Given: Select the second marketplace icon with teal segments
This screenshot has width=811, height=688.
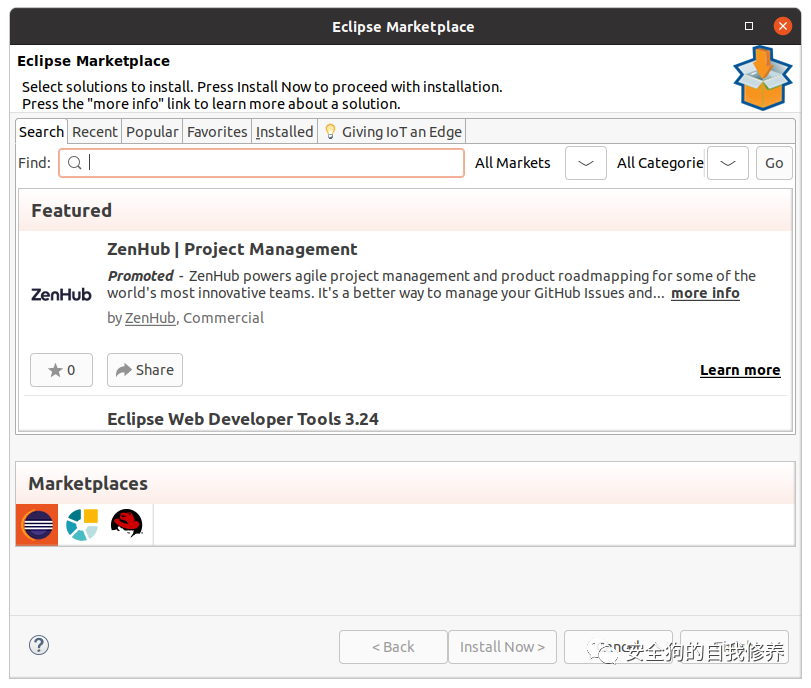Looking at the screenshot, I should [x=82, y=525].
